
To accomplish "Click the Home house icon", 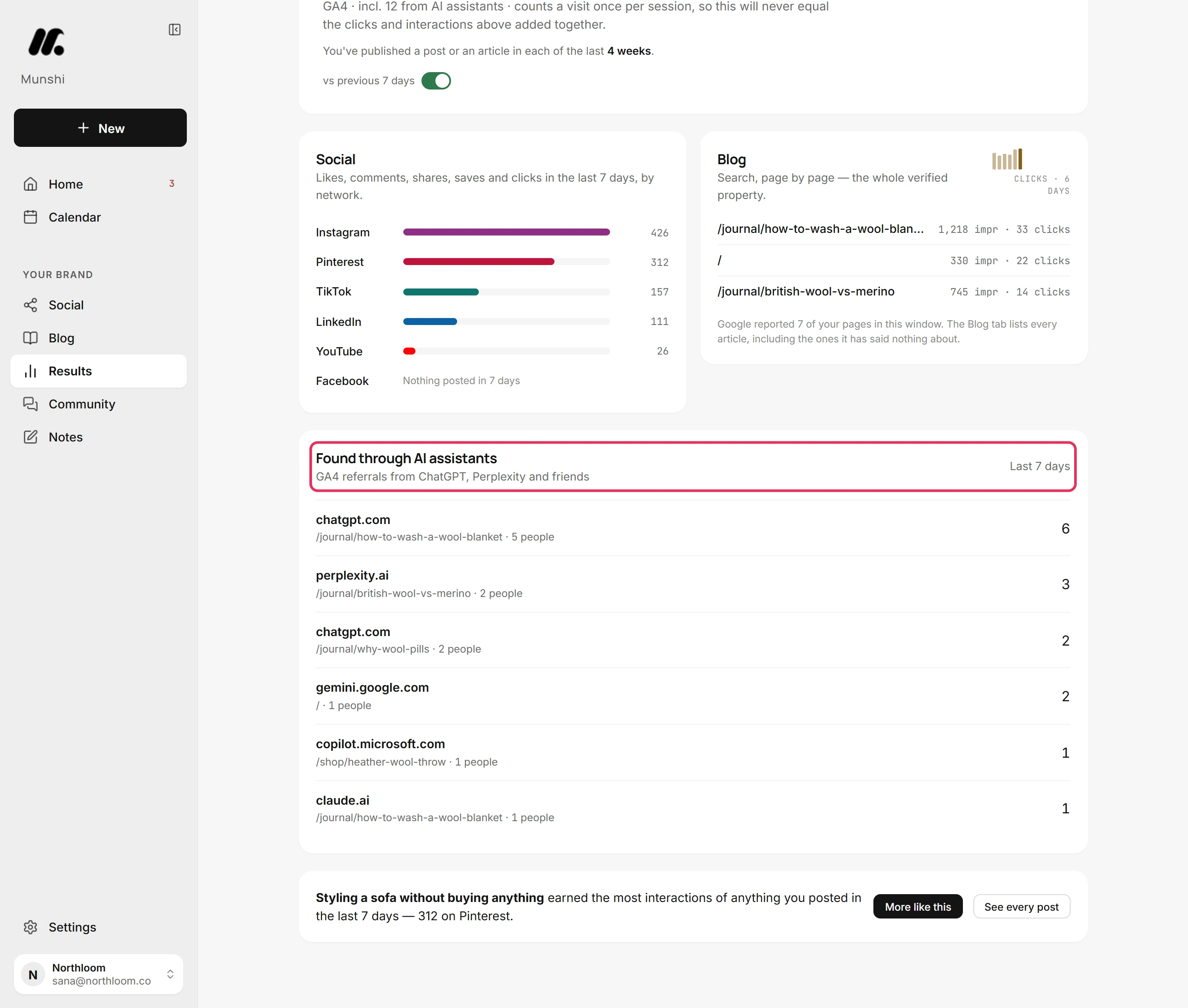I will pos(30,184).
